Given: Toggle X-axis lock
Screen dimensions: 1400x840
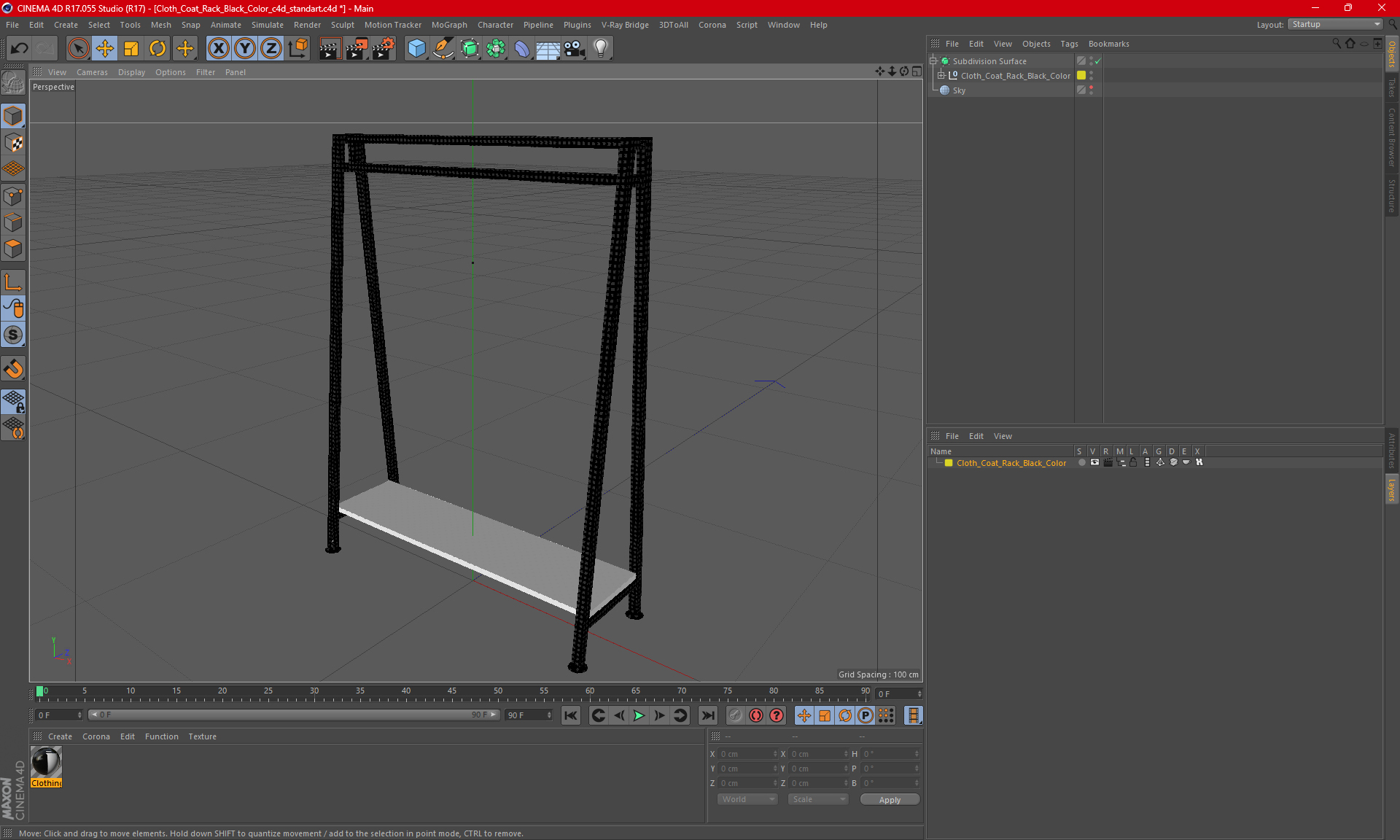Looking at the screenshot, I should click(x=218, y=49).
